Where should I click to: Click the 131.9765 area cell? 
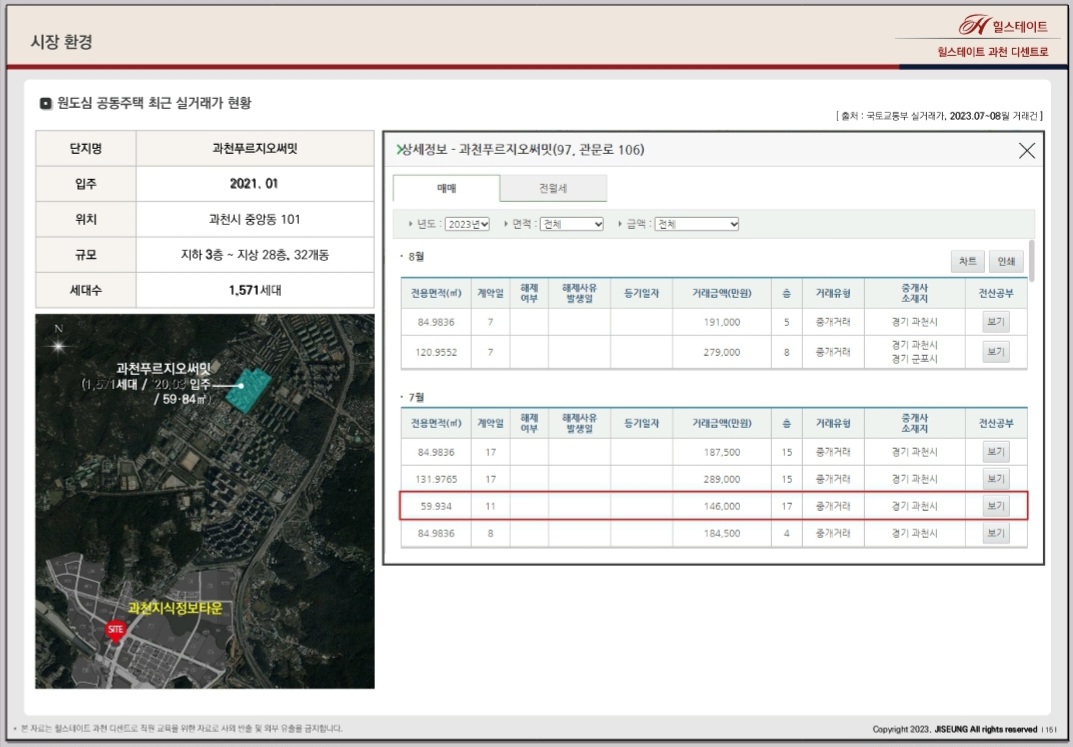coord(436,479)
